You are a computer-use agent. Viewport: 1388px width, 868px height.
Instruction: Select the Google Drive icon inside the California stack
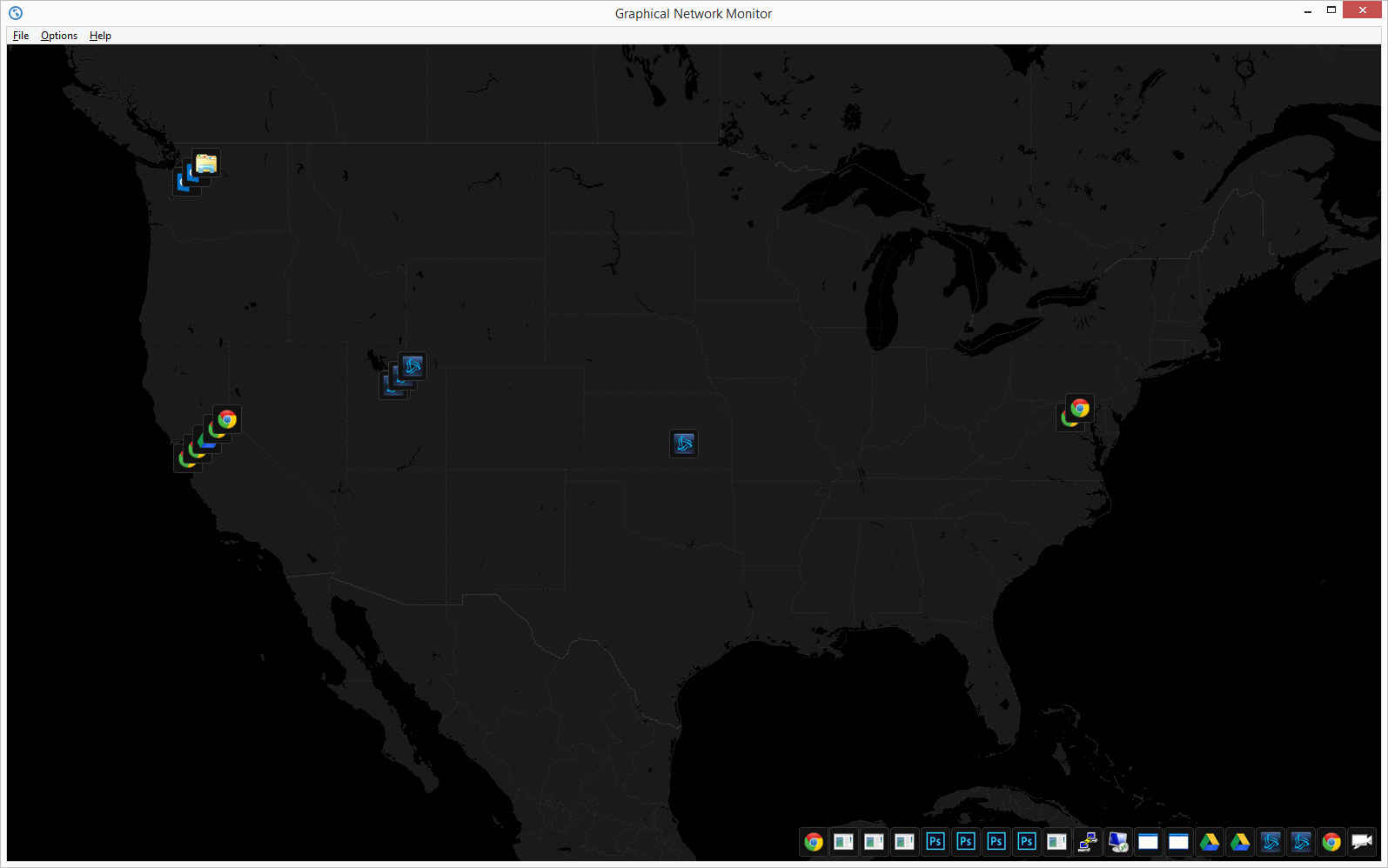205,442
